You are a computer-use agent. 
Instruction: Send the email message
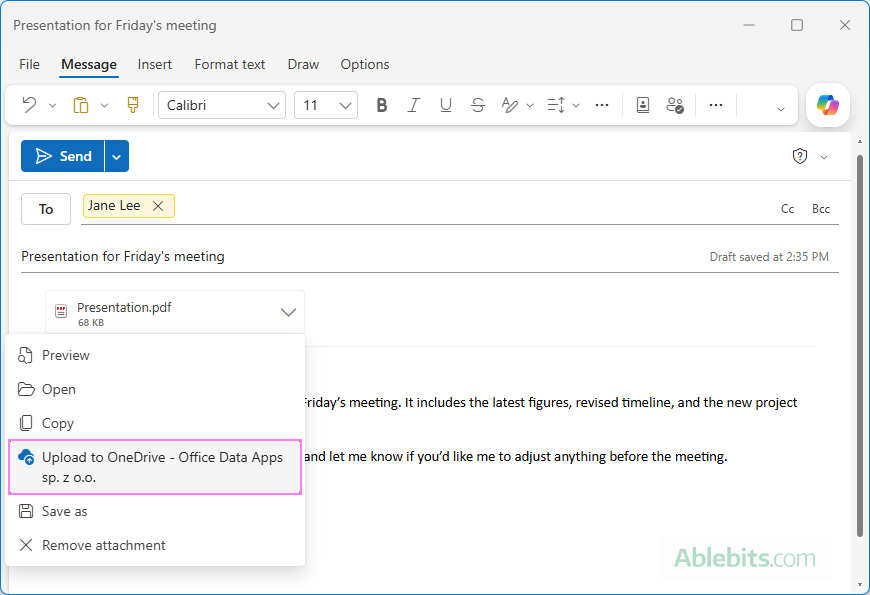pos(63,156)
